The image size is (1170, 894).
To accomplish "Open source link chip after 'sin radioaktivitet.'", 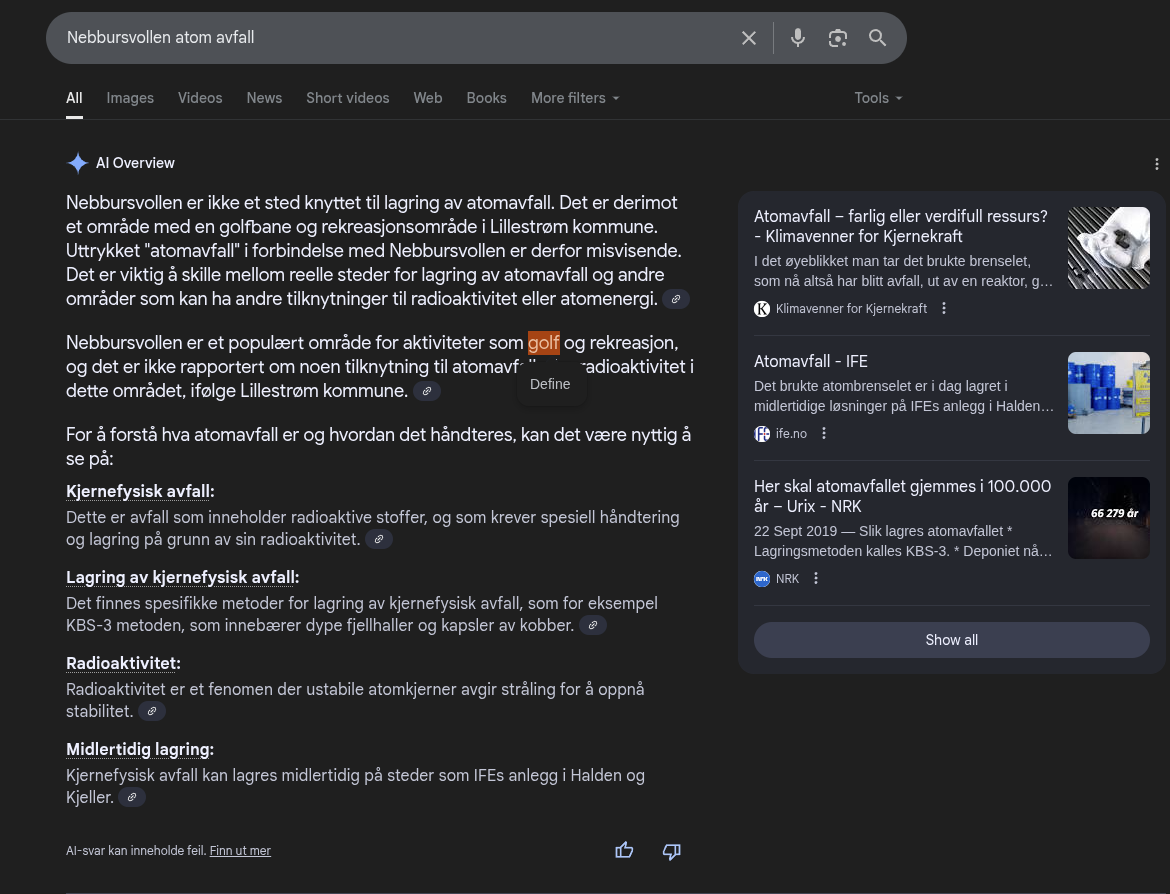I will [x=379, y=539].
